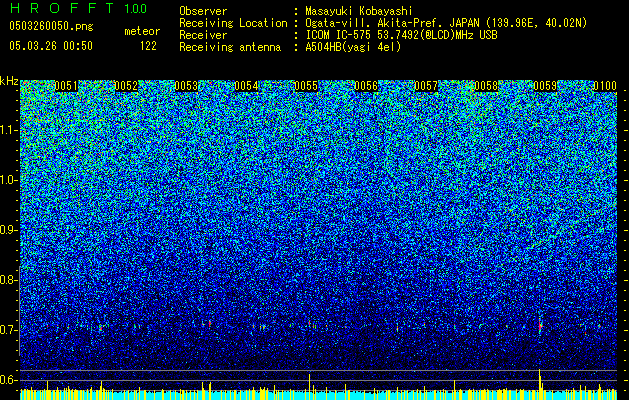This screenshot has height=400, width=629.
Task: Click the Observer field label
Action: click(x=203, y=11)
